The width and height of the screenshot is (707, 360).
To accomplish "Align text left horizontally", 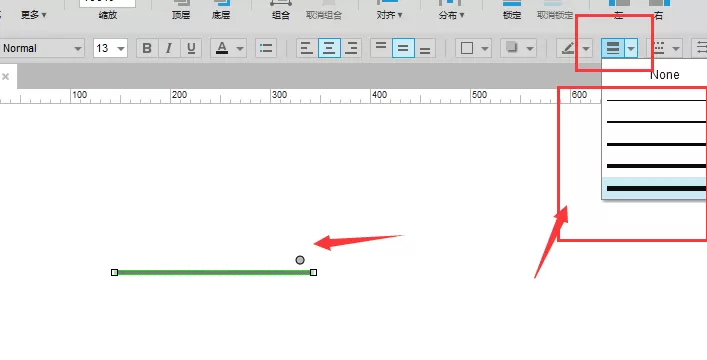I will [307, 48].
